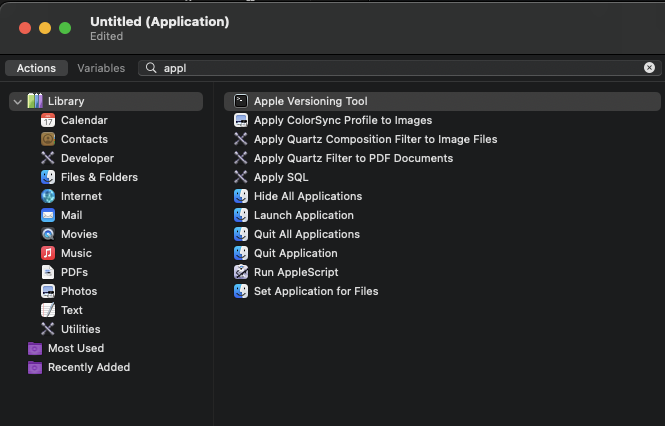Image resolution: width=665 pixels, height=426 pixels.
Task: Select the Mail envelope icon
Action: 48,215
